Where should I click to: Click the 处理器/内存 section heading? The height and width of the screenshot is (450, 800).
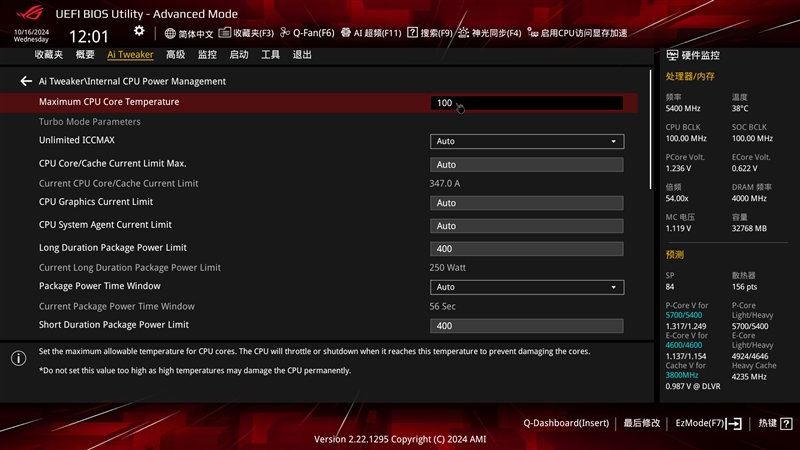coord(690,77)
